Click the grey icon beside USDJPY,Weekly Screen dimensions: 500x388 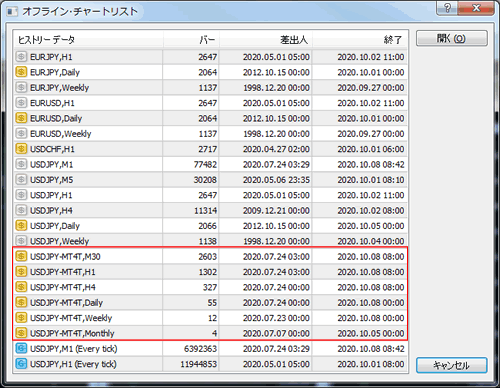coord(21,241)
